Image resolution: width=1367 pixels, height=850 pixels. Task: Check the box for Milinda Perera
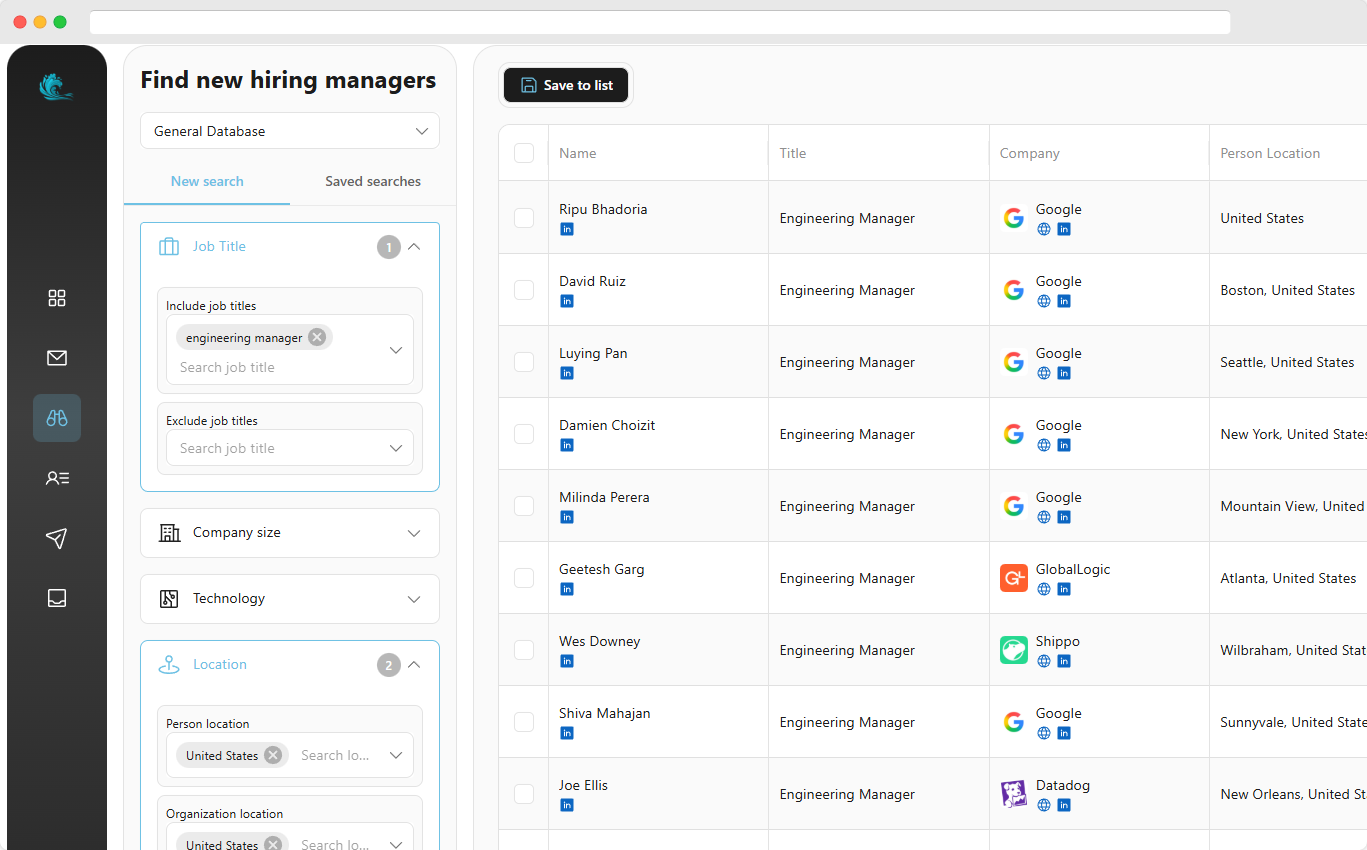[524, 506]
